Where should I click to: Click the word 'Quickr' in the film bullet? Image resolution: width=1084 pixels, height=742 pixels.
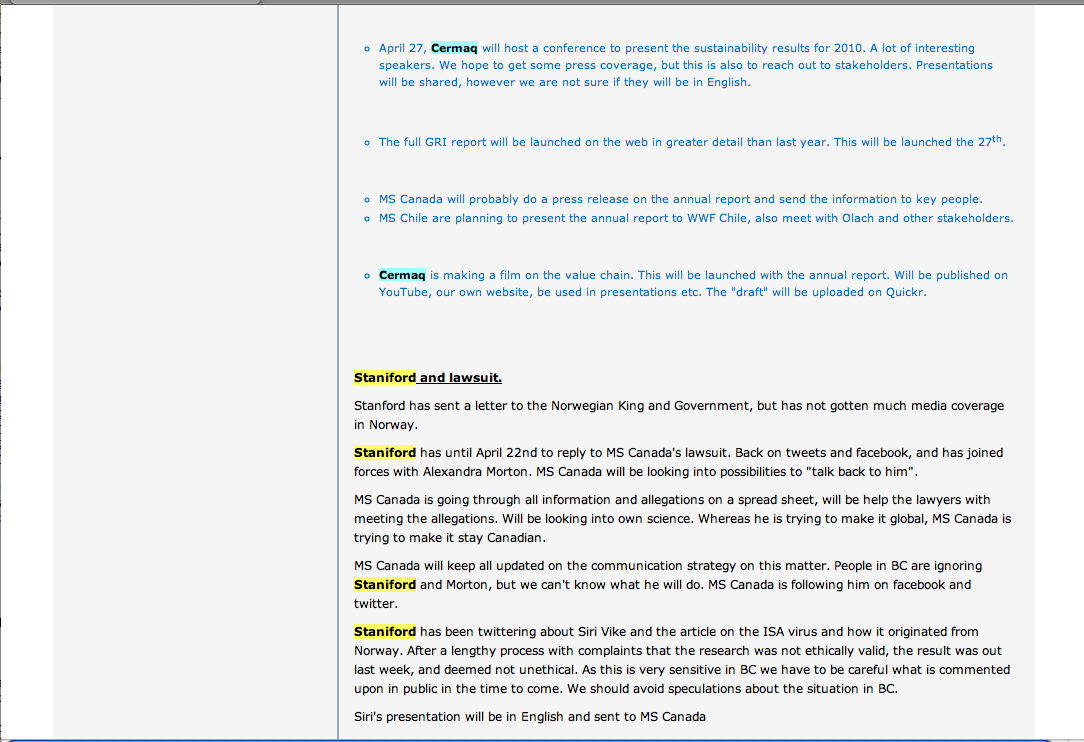pyautogui.click(x=905, y=293)
